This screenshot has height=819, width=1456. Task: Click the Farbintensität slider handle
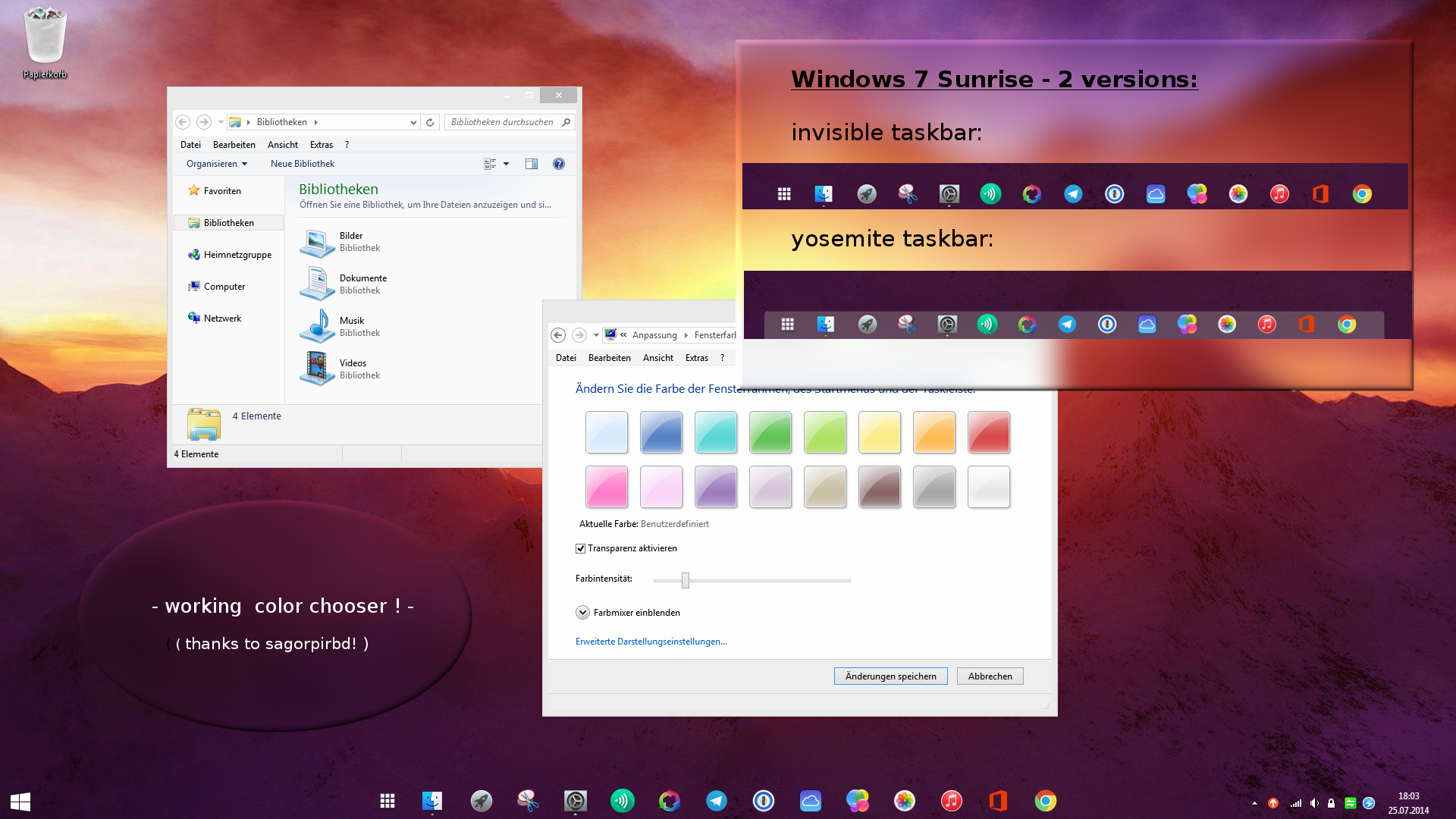[x=686, y=580]
